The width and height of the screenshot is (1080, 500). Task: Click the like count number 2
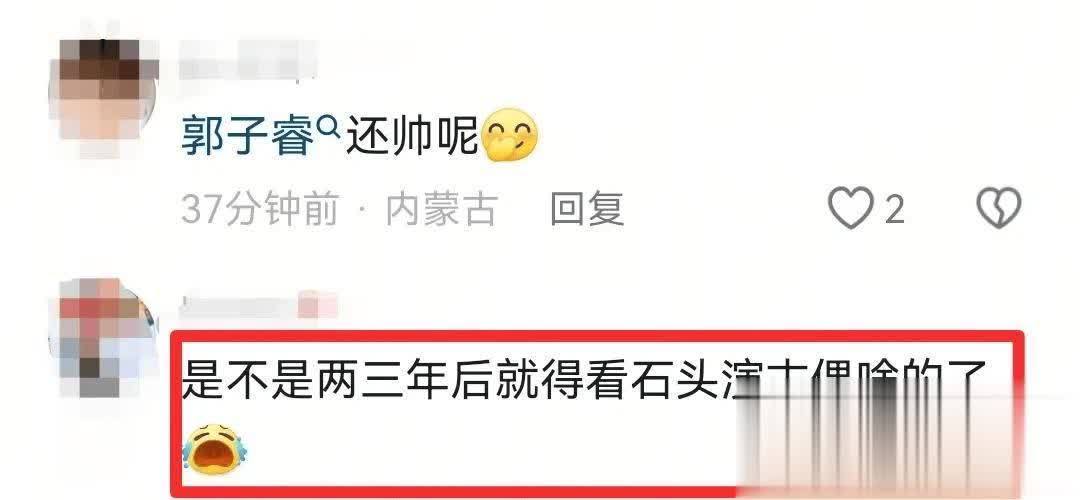[x=893, y=209]
